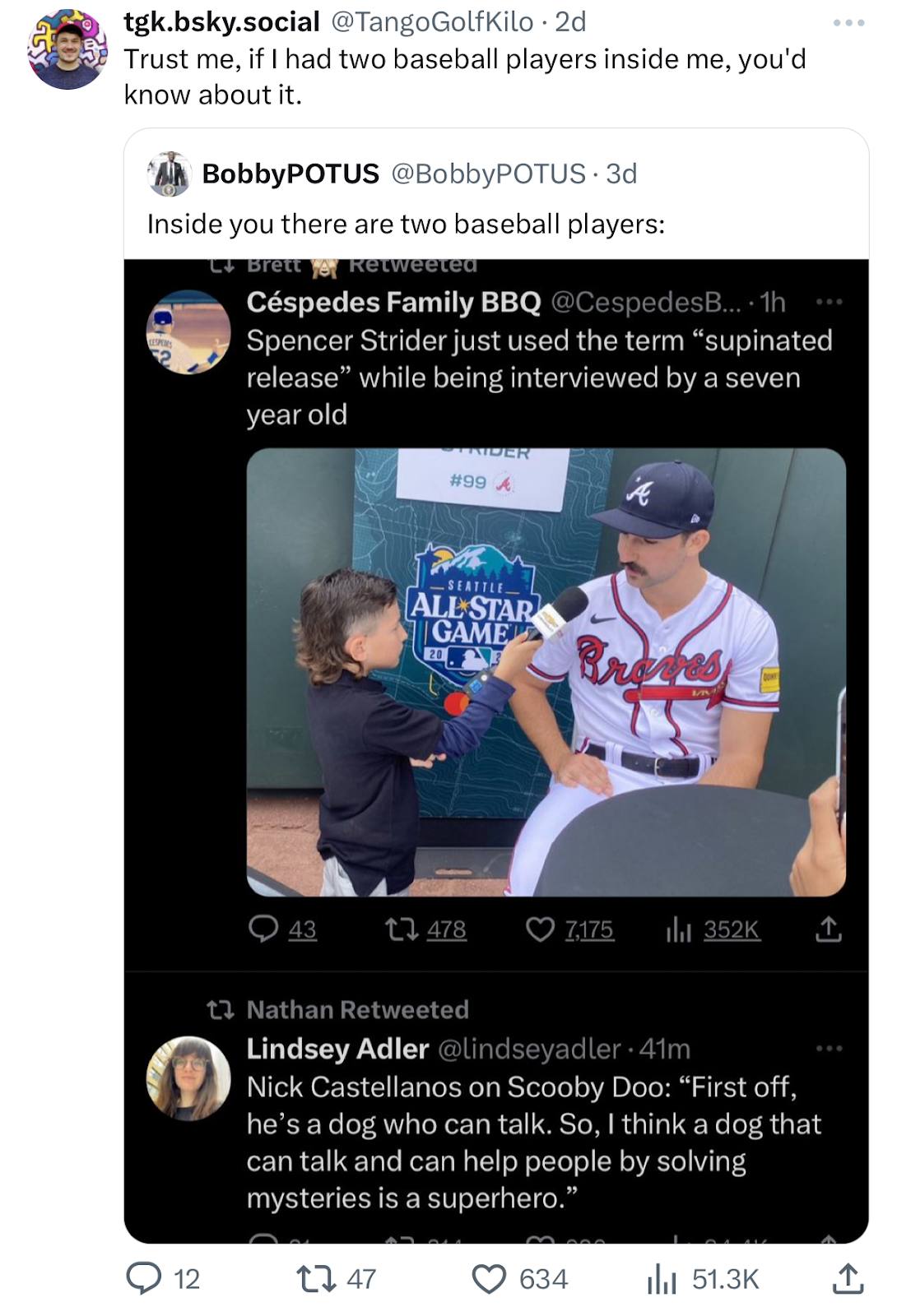Open BobbyPOTUS display name in quoted post

tap(290, 174)
